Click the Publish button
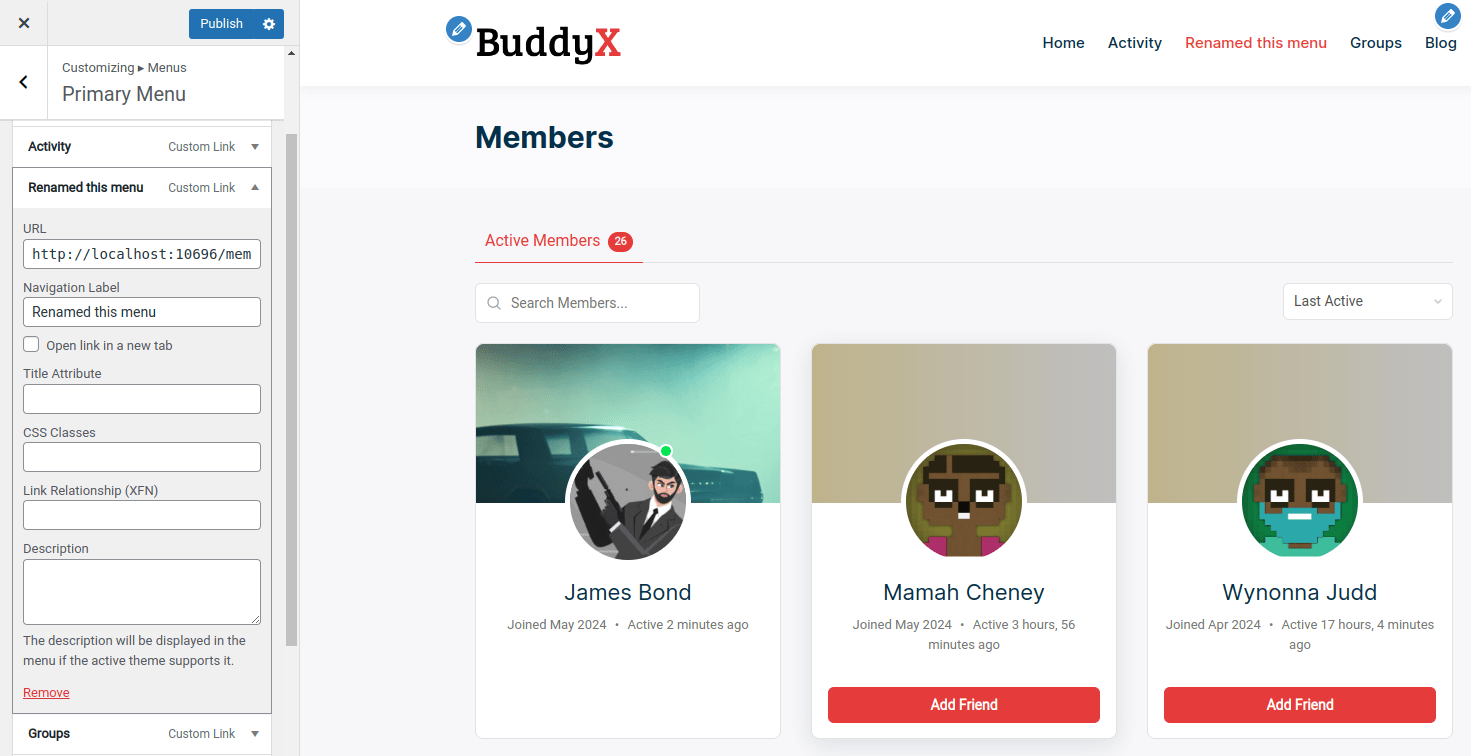Screen dimensions: 1471x756 (221, 24)
